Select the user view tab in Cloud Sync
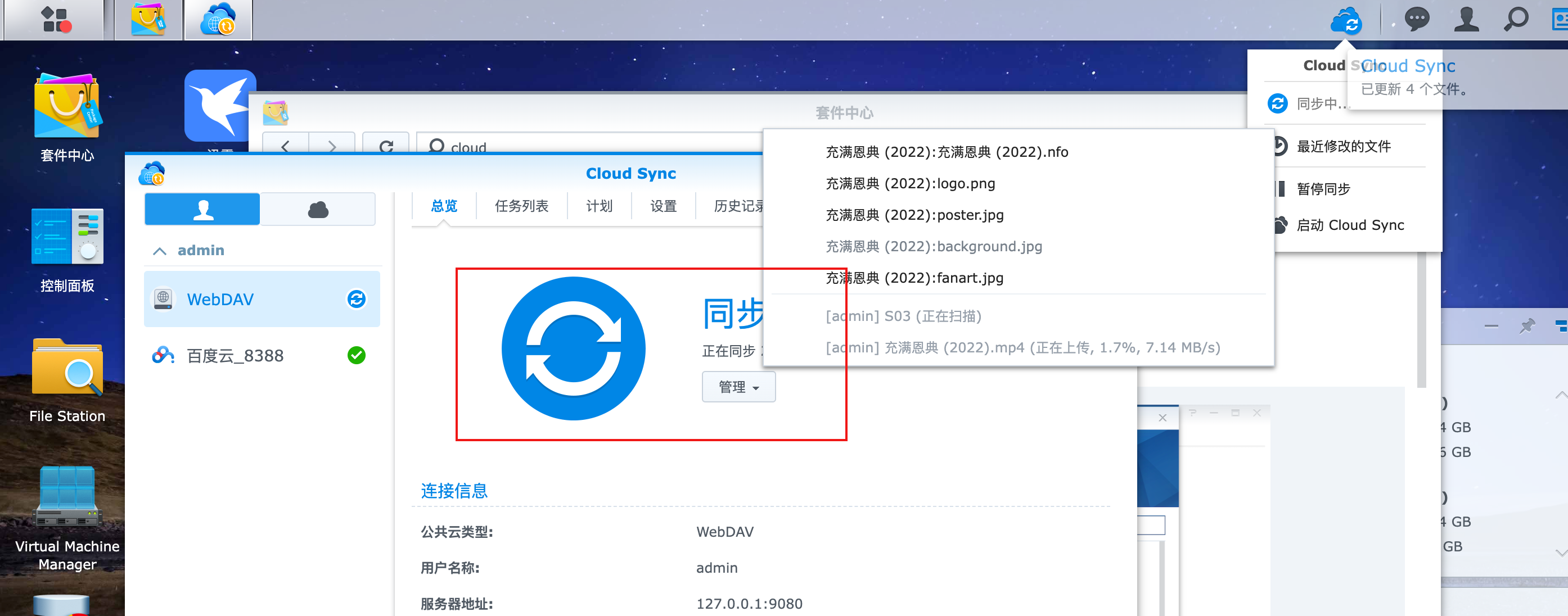The height and width of the screenshot is (616, 1568). tap(202, 210)
